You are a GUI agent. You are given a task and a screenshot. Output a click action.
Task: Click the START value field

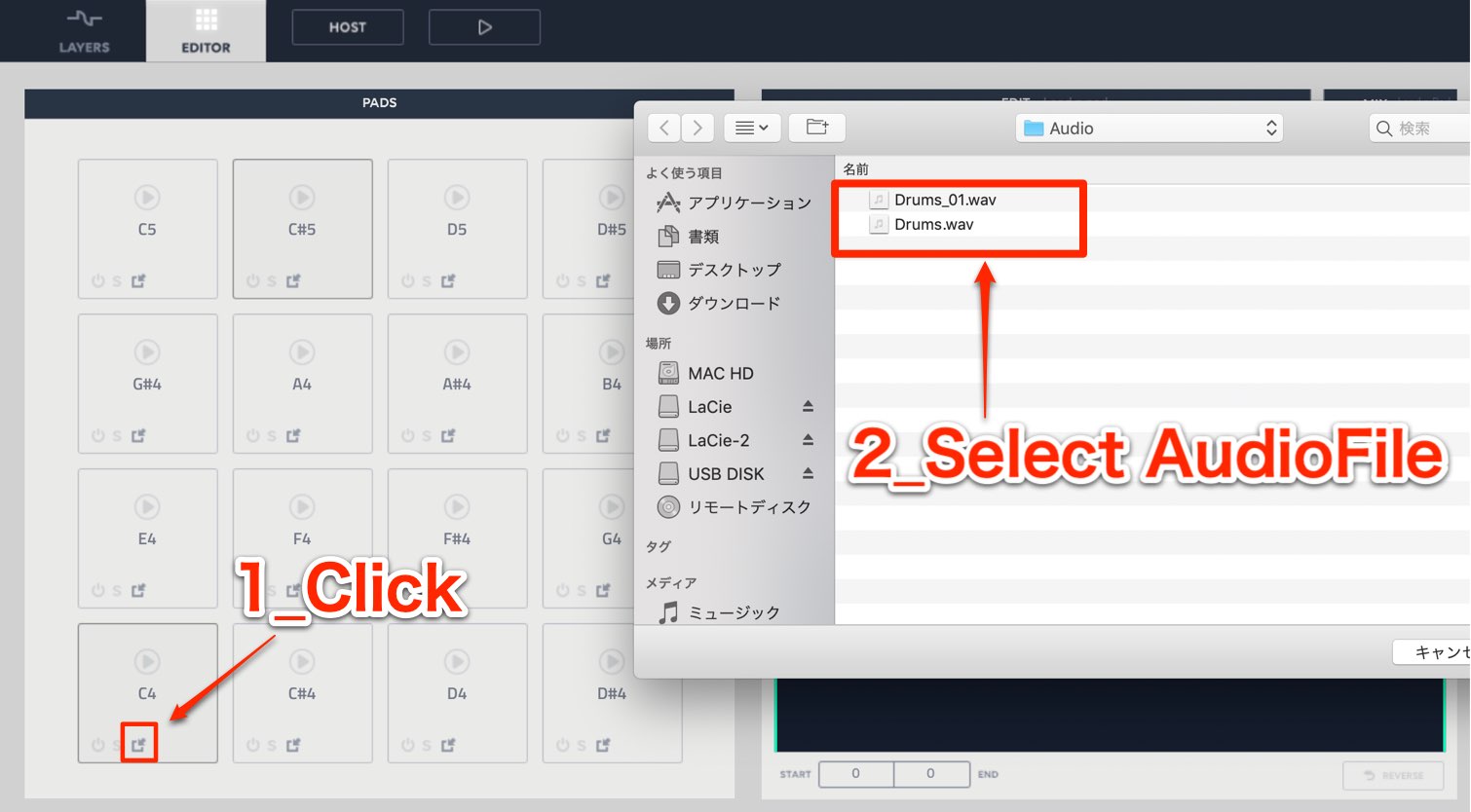[855, 774]
